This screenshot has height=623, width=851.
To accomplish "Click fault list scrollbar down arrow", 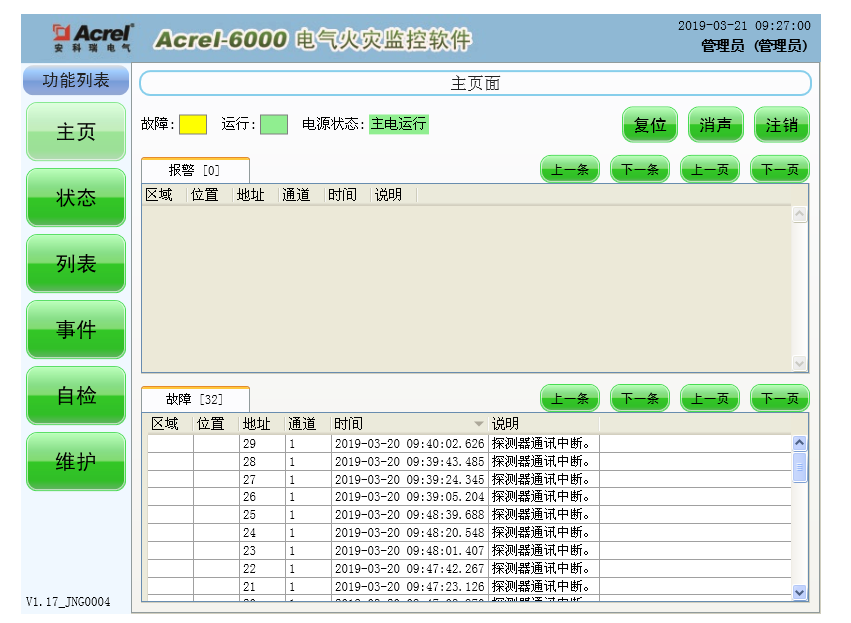I will [x=799, y=592].
